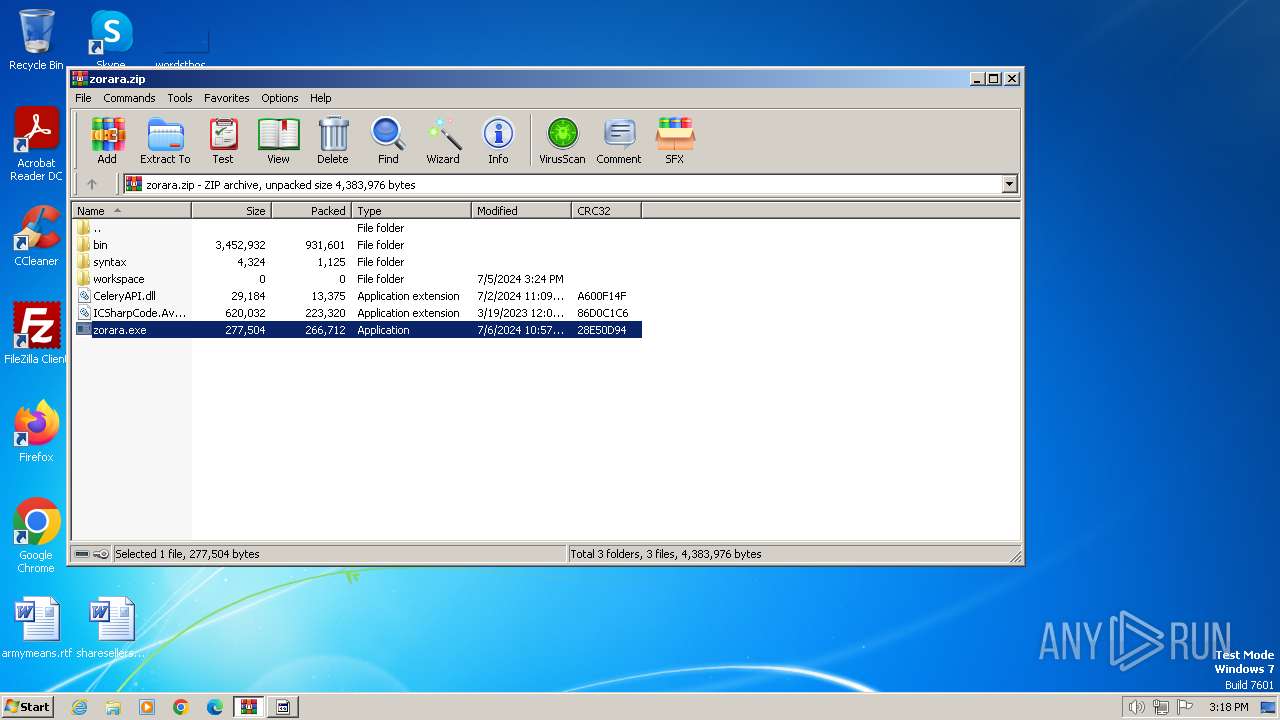Open Acrobat Reader DC shortcut
Screen dimensions: 1280x720
[x=36, y=145]
